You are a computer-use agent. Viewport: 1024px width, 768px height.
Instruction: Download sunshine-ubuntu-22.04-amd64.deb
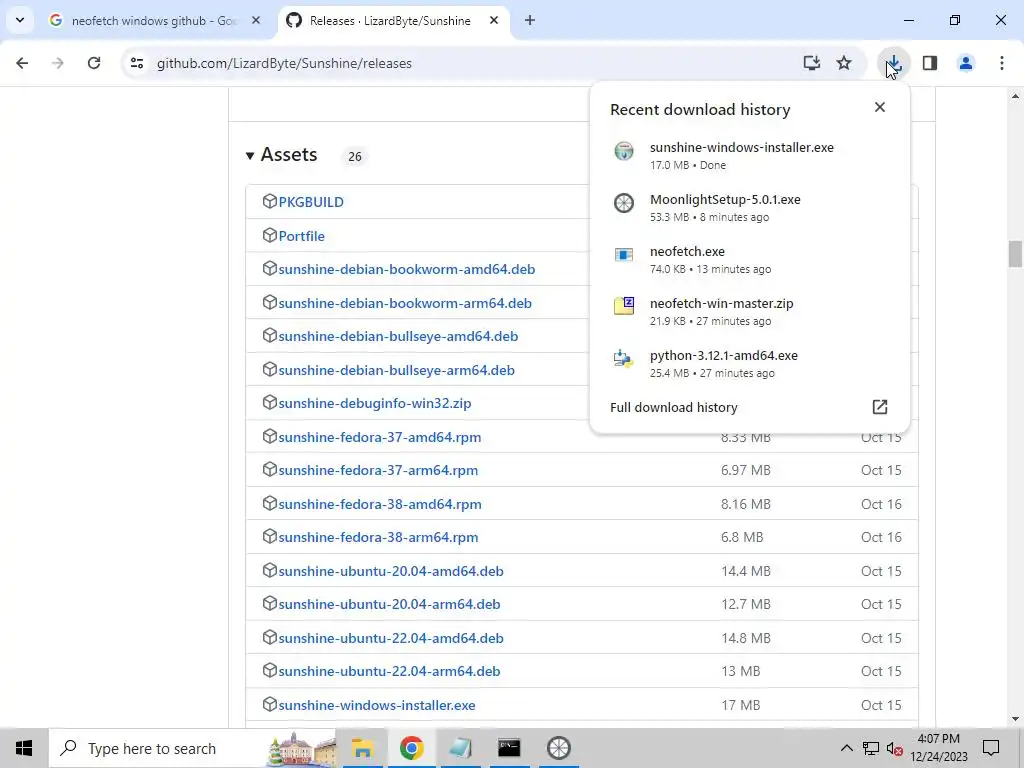pos(391,639)
